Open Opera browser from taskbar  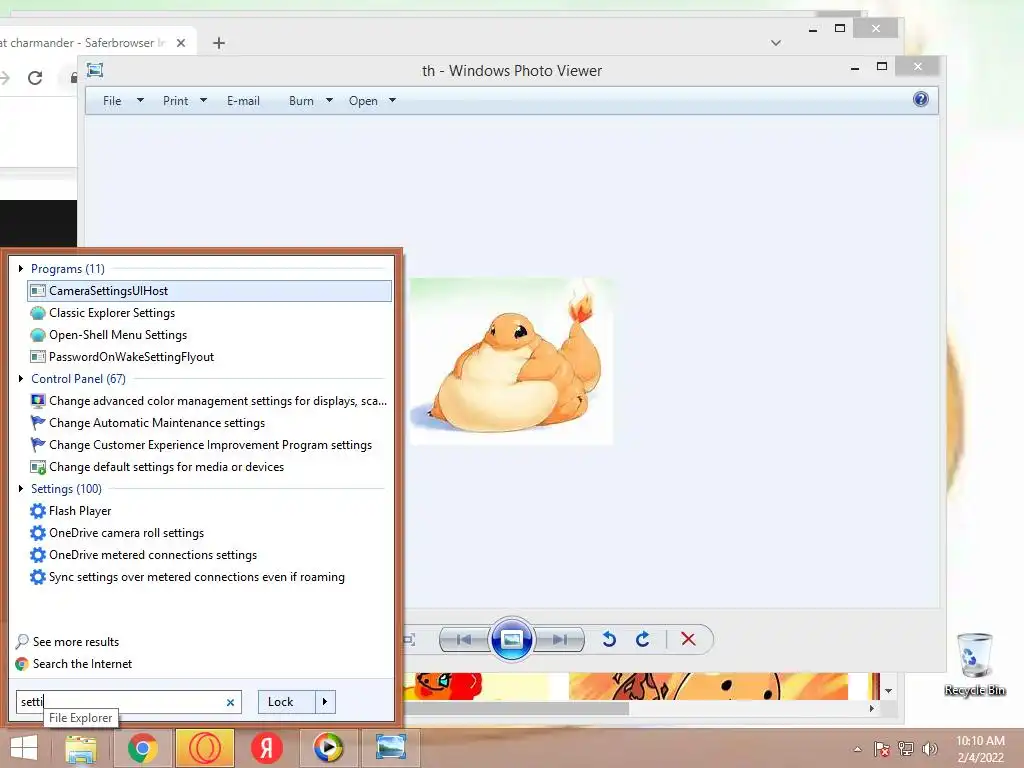(204, 748)
